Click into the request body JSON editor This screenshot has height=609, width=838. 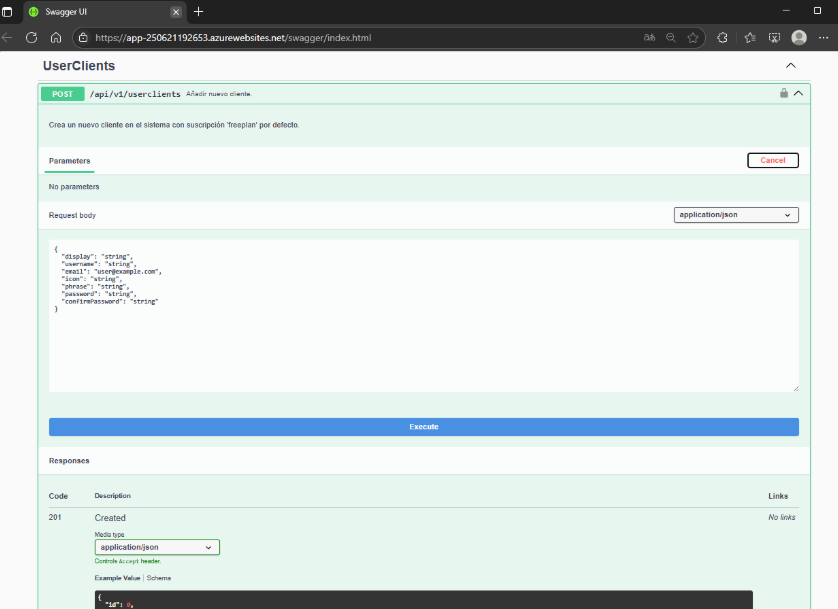point(424,316)
